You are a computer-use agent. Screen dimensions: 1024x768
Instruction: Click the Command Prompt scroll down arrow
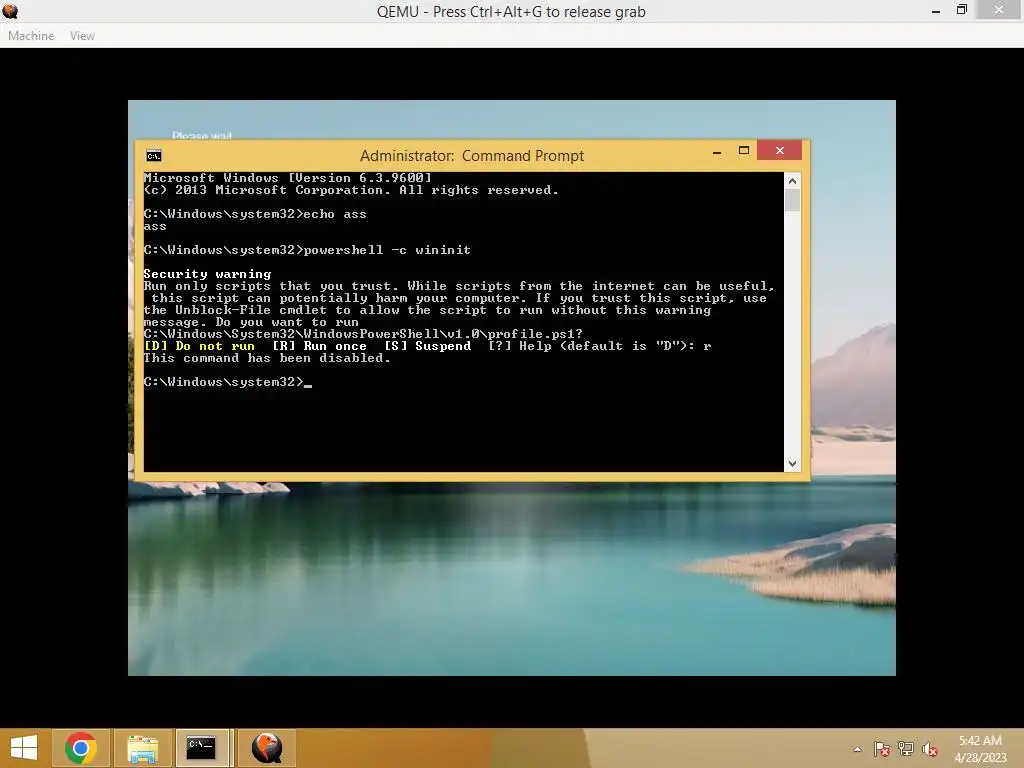(792, 464)
